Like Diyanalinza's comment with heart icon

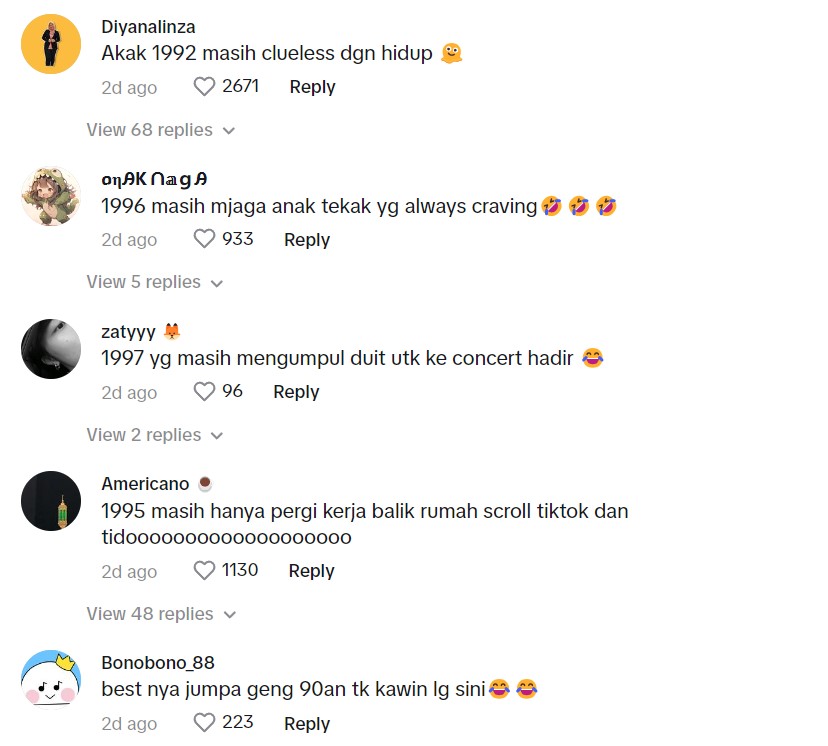pyautogui.click(x=204, y=87)
